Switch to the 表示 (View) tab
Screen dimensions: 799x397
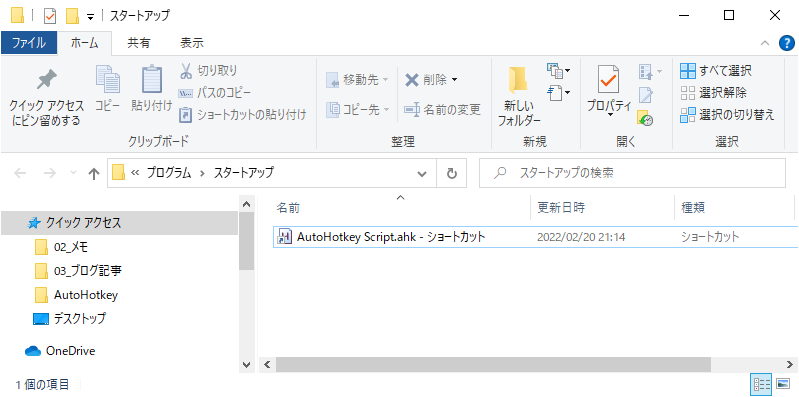[192, 43]
